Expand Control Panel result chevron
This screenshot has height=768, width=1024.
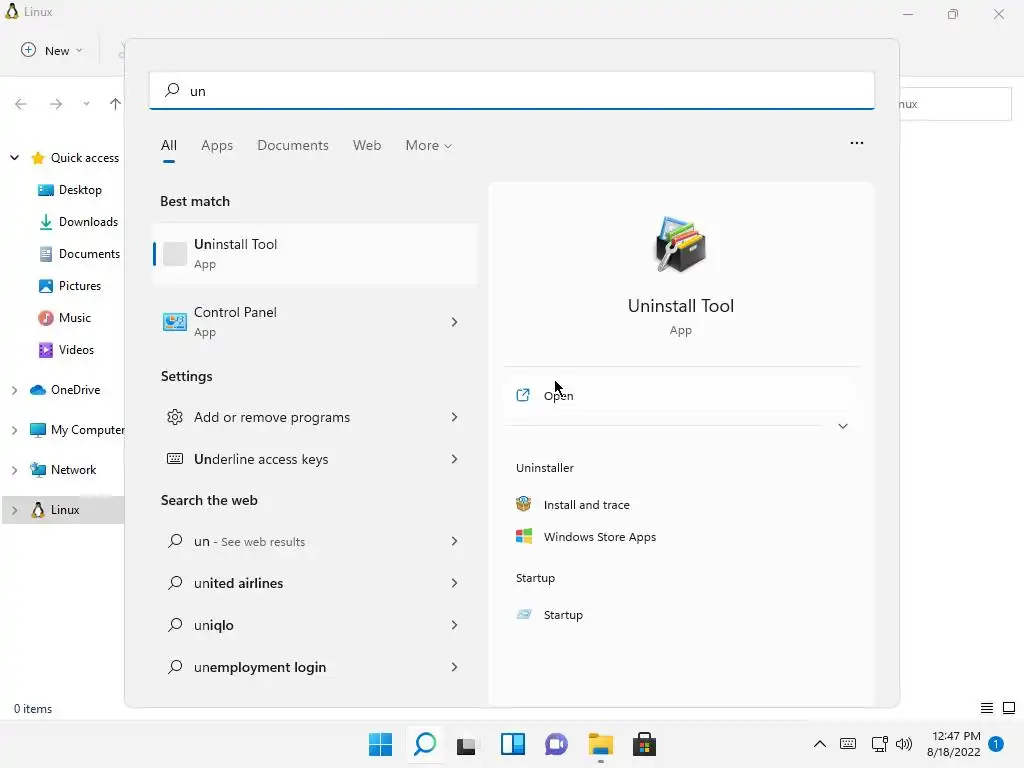click(455, 322)
